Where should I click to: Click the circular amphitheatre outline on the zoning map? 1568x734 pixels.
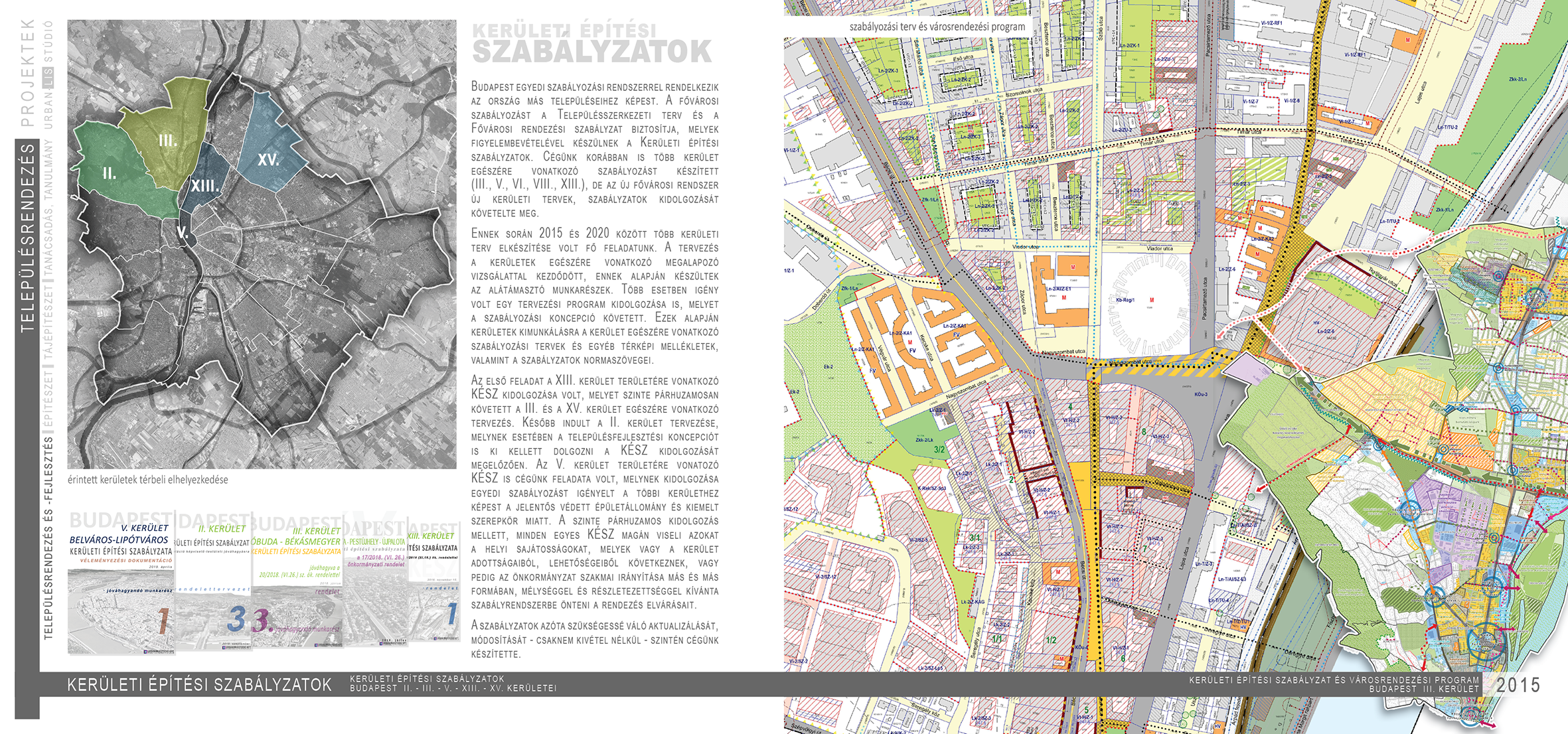click(1152, 303)
